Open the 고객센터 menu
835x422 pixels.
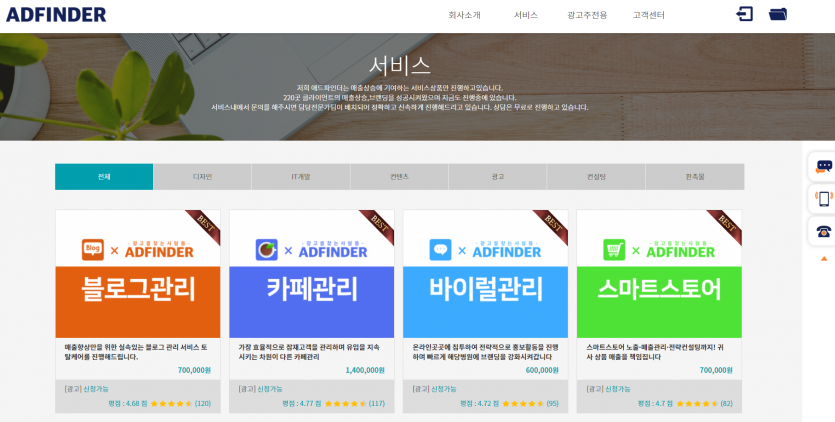click(648, 15)
